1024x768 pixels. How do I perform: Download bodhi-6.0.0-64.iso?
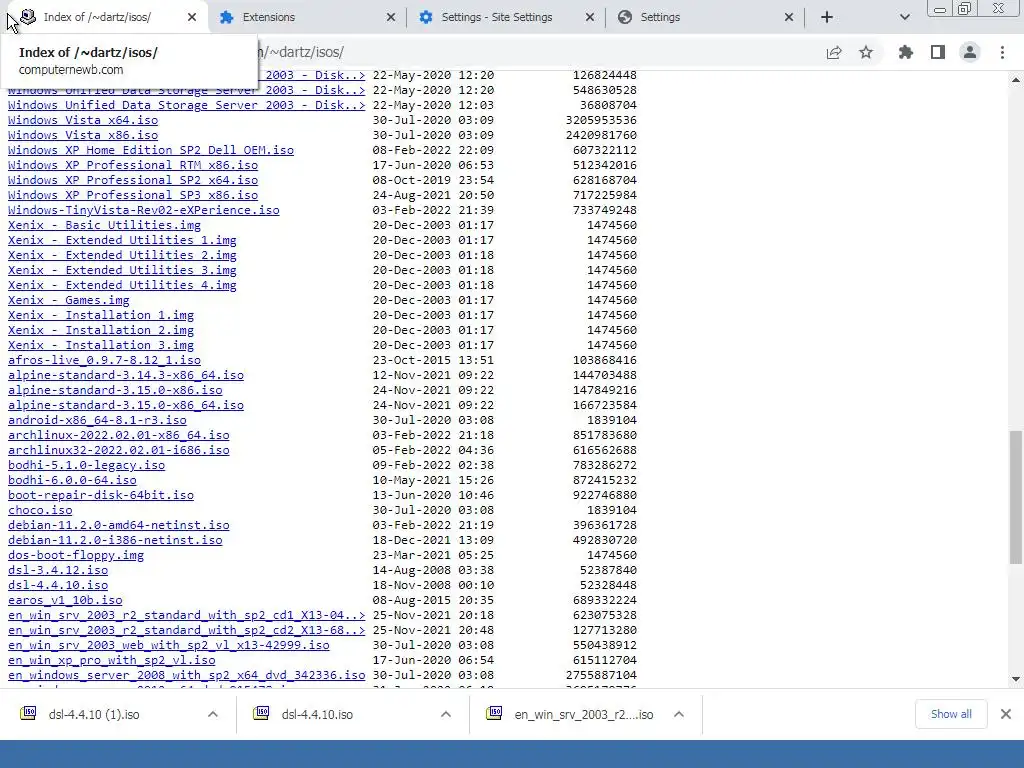72,481
